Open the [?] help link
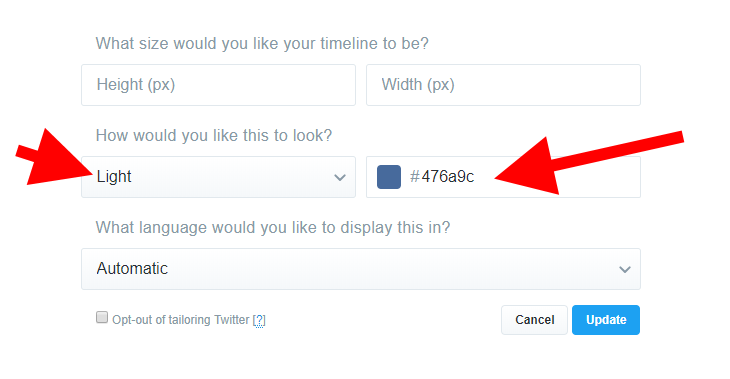The image size is (730, 379). point(259,320)
